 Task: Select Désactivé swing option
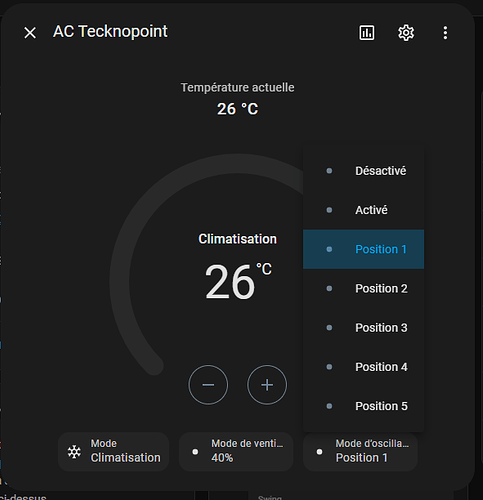(x=363, y=171)
